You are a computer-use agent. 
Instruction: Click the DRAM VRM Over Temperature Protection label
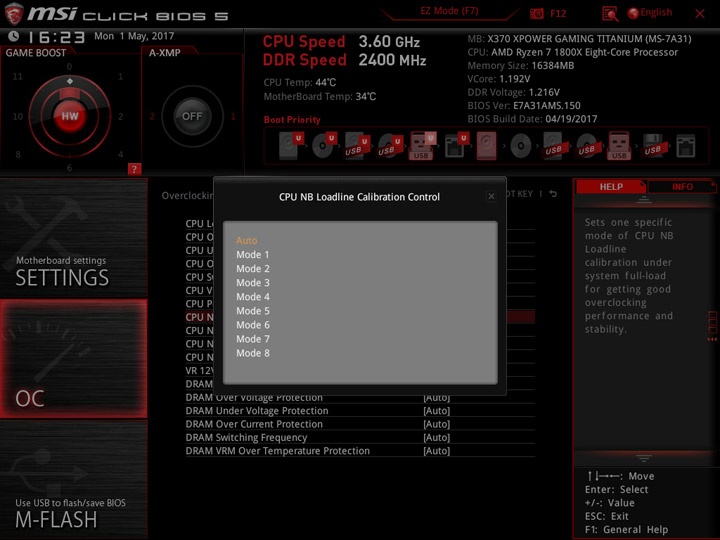click(277, 451)
